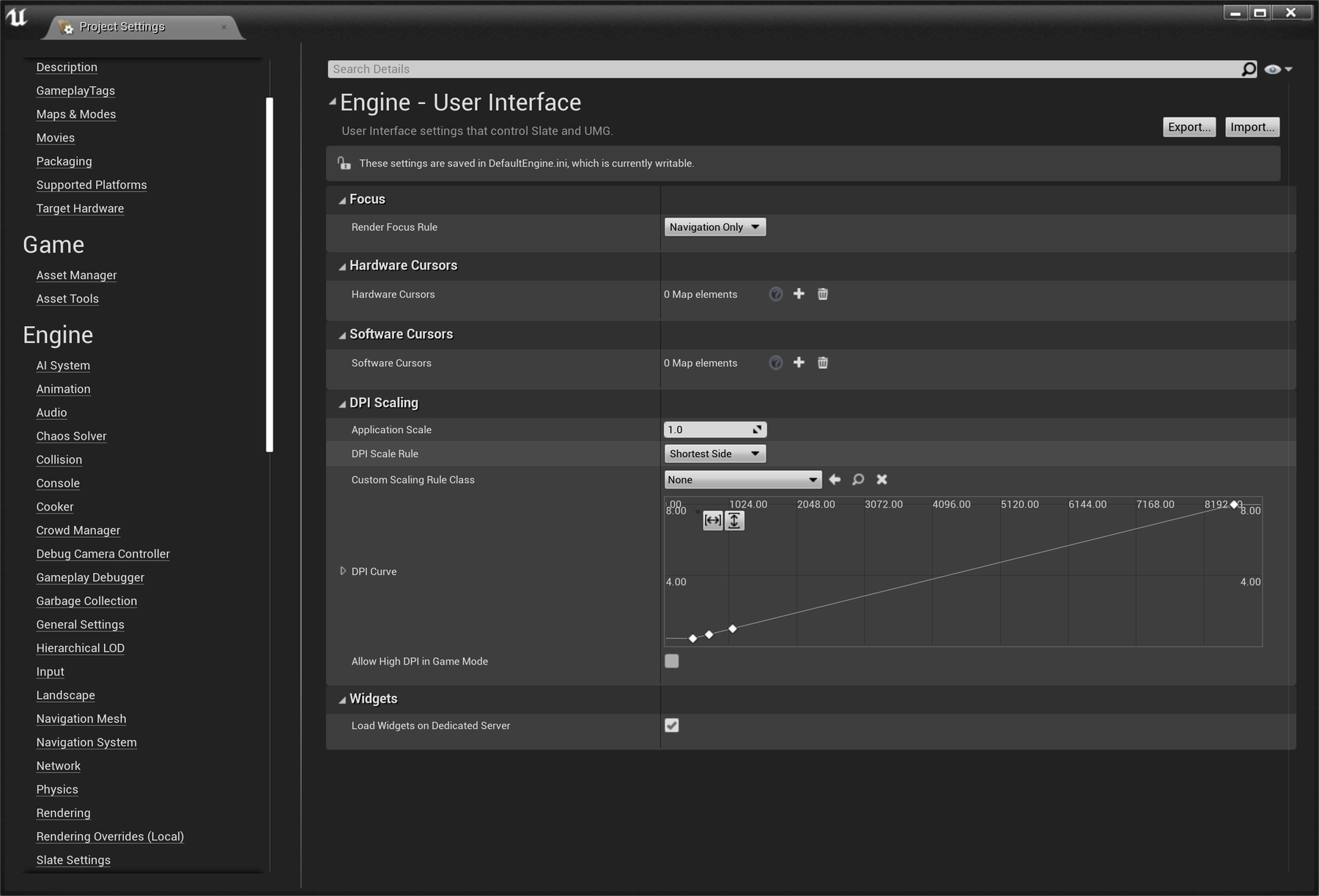This screenshot has height=896, width=1319.
Task: Go to Navigation Mesh settings
Action: pyautogui.click(x=81, y=719)
